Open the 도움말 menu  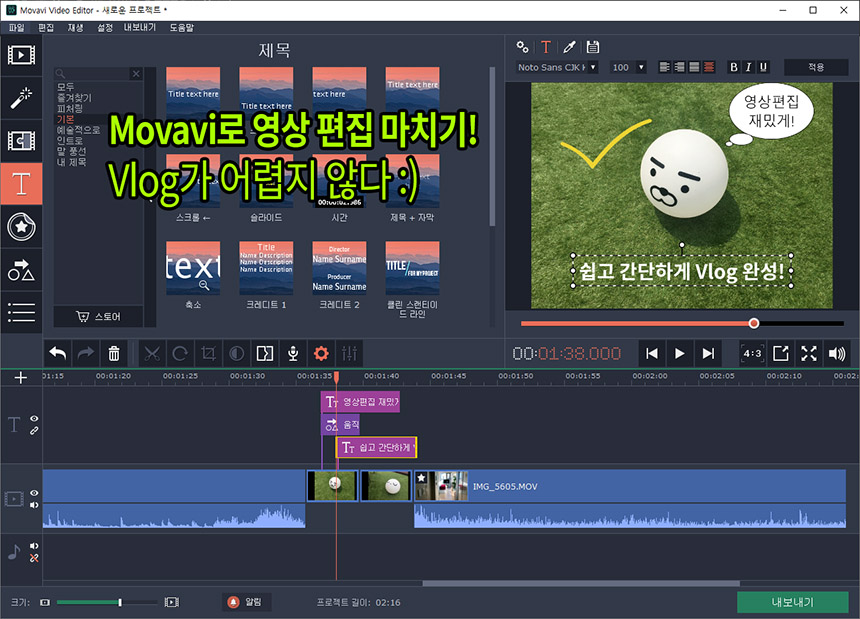(x=182, y=27)
